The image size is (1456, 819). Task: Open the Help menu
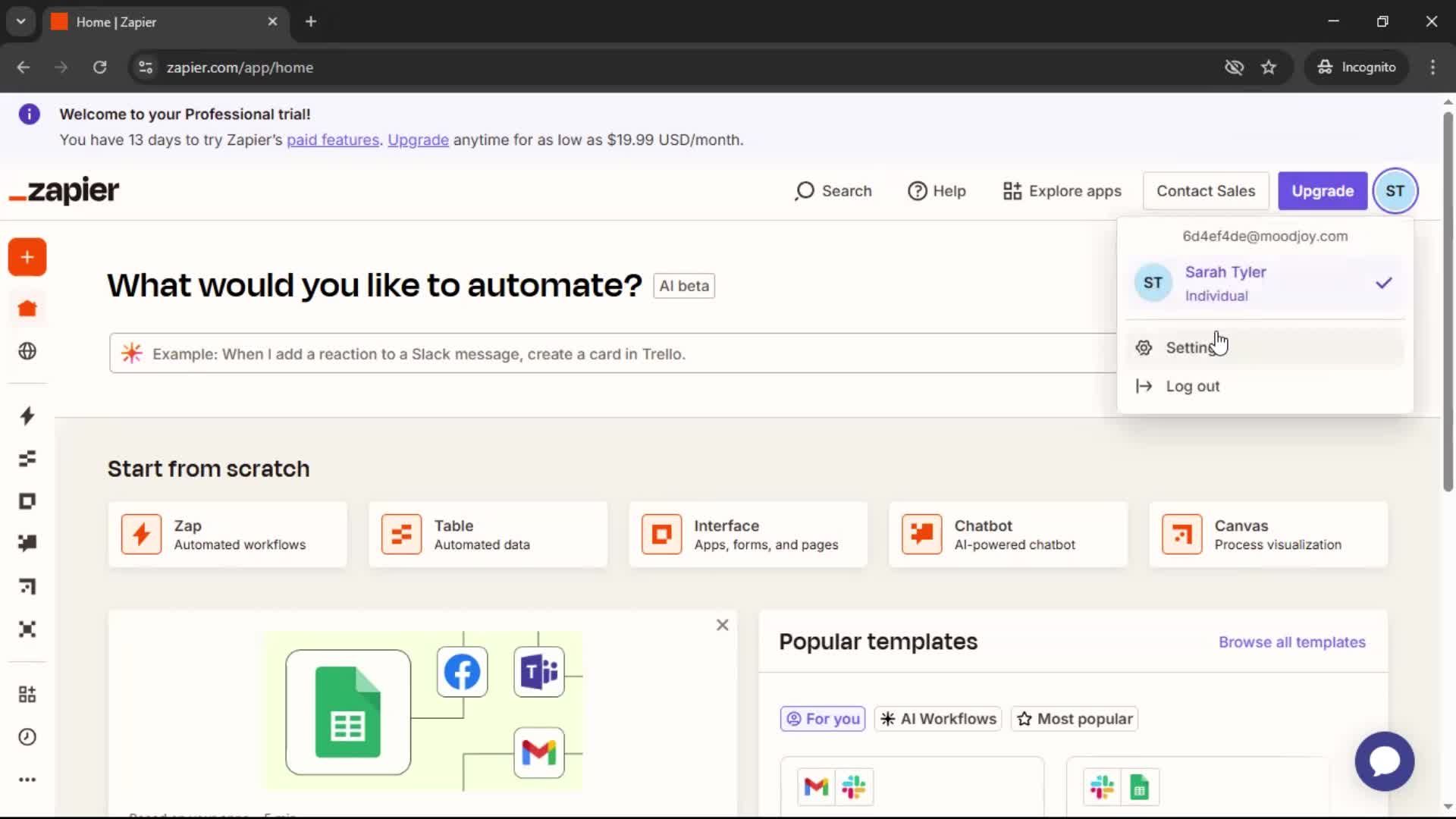(x=937, y=191)
